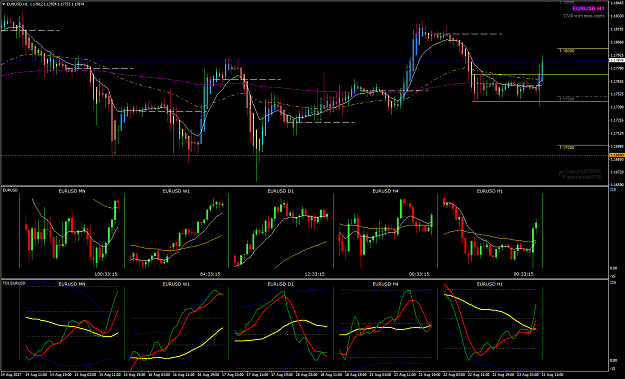Click the magenta EURUSD H1 label
This screenshot has width=625, height=379.
click(588, 9)
